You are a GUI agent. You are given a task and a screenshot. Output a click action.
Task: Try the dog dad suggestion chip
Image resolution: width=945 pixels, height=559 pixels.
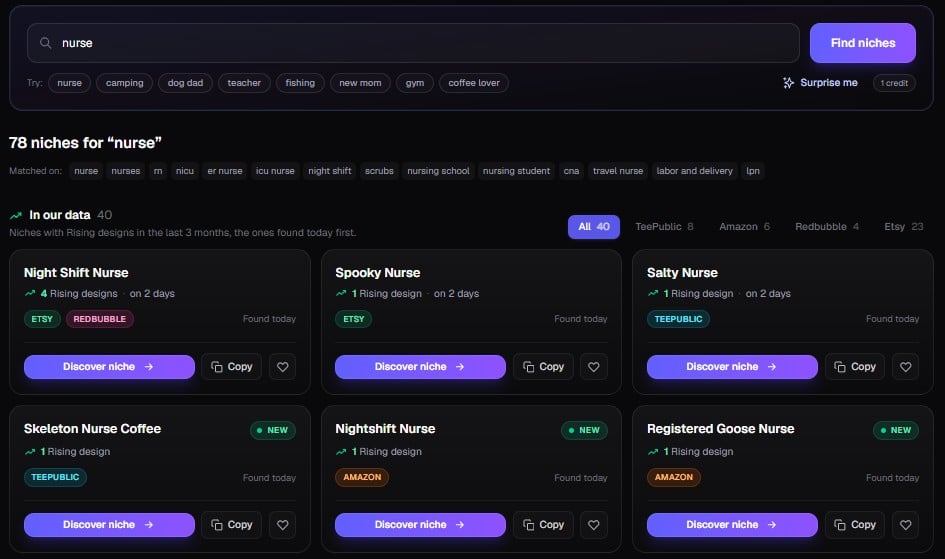186,83
